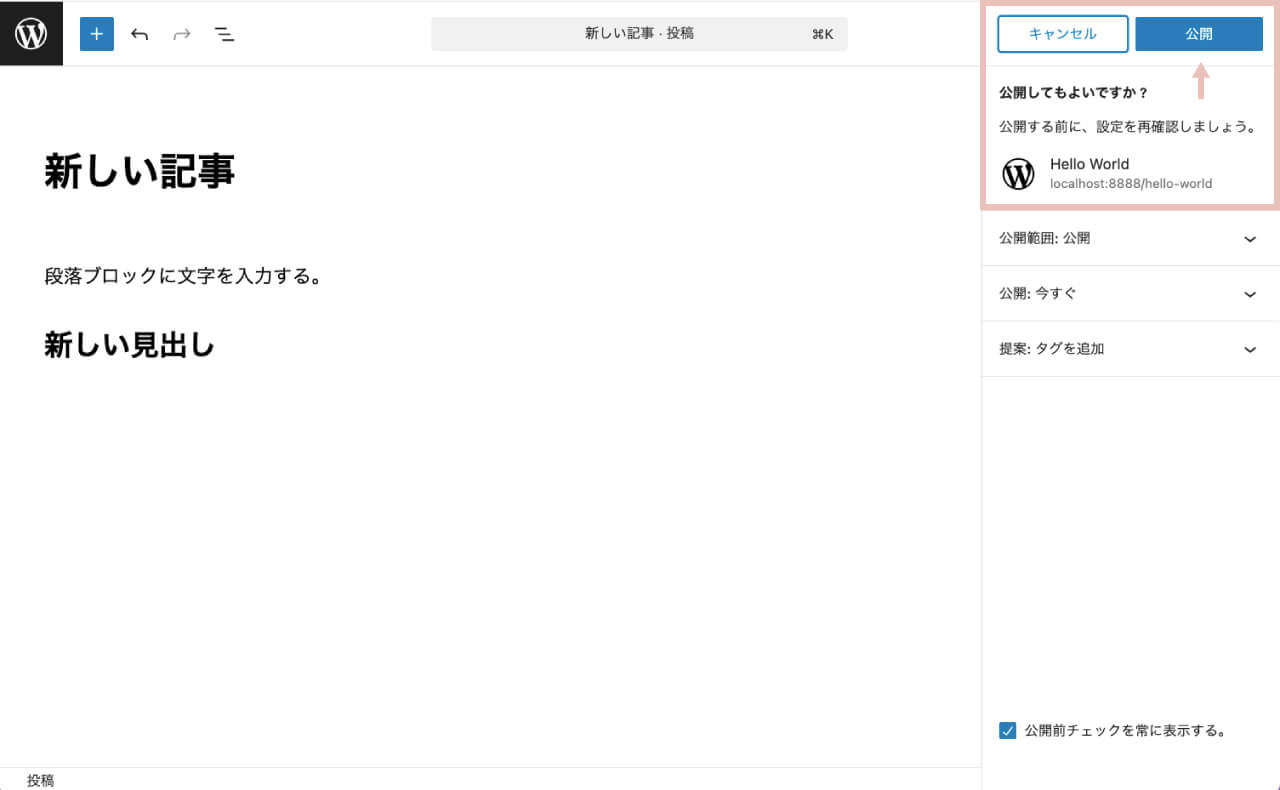Open the 提案: タグを追加 panel

click(x=1129, y=348)
